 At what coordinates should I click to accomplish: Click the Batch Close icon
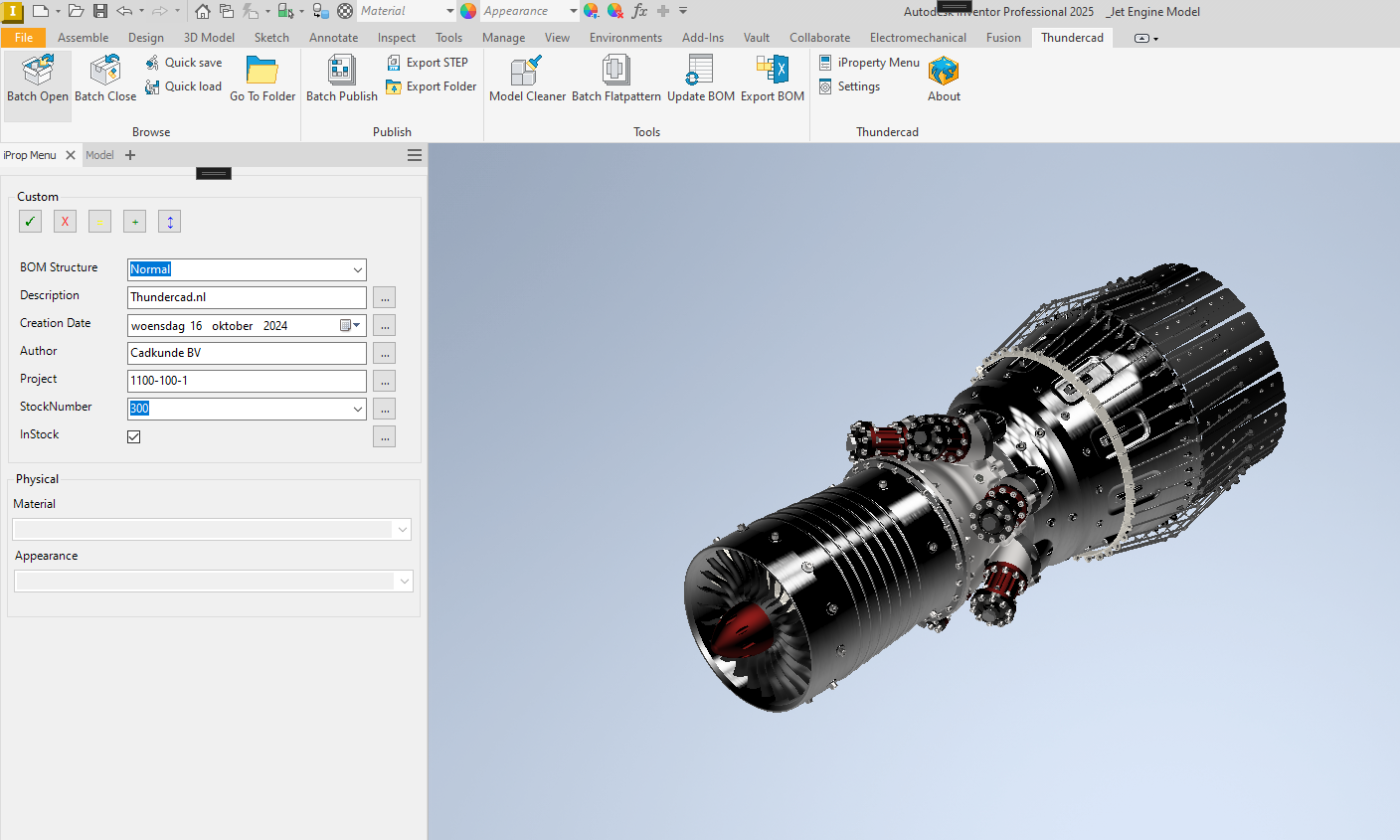[x=105, y=72]
